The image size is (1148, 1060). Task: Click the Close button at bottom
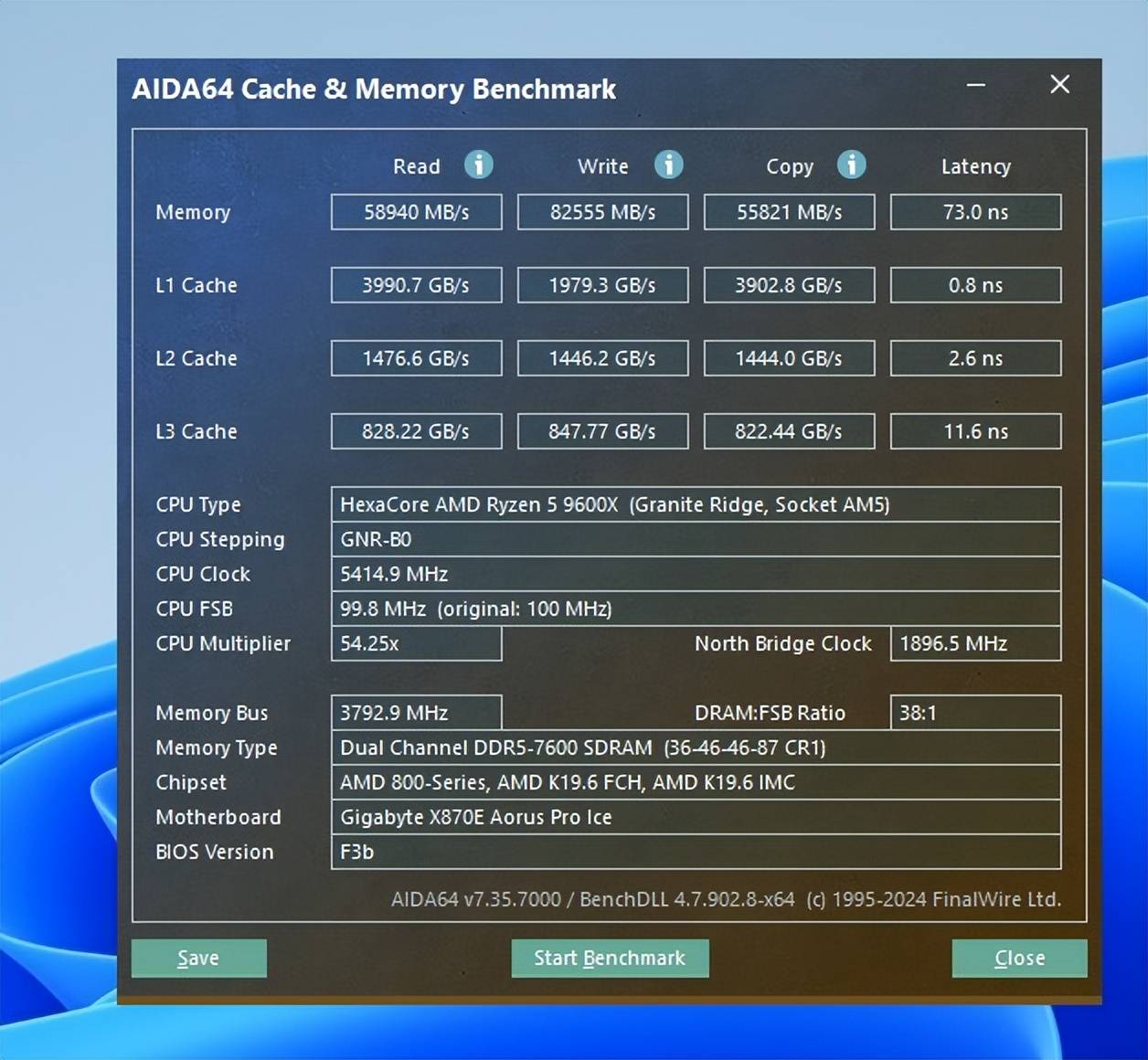(x=1019, y=958)
